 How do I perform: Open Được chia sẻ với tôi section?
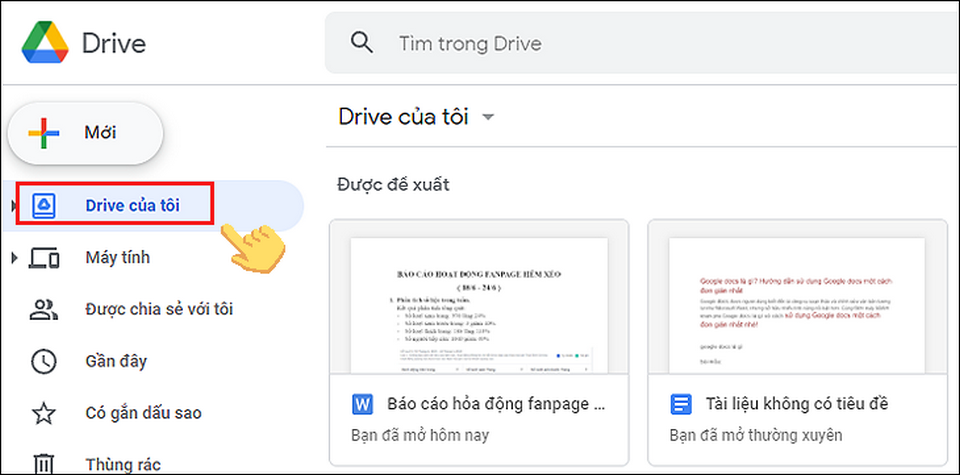158,310
